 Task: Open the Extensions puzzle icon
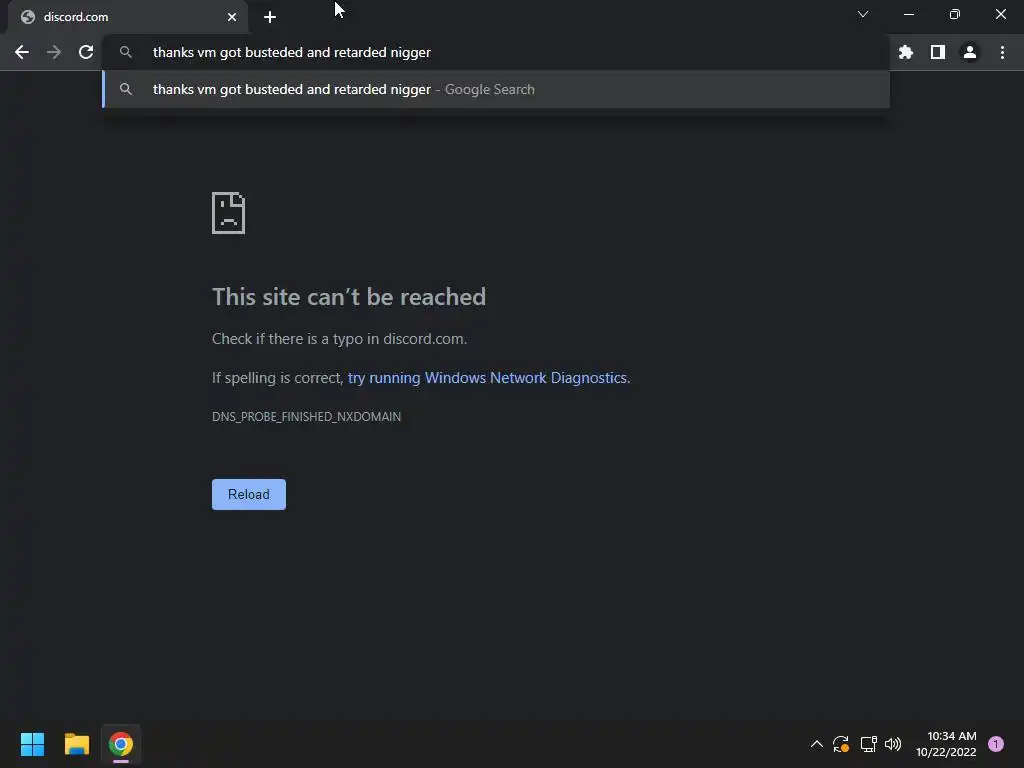tap(905, 52)
